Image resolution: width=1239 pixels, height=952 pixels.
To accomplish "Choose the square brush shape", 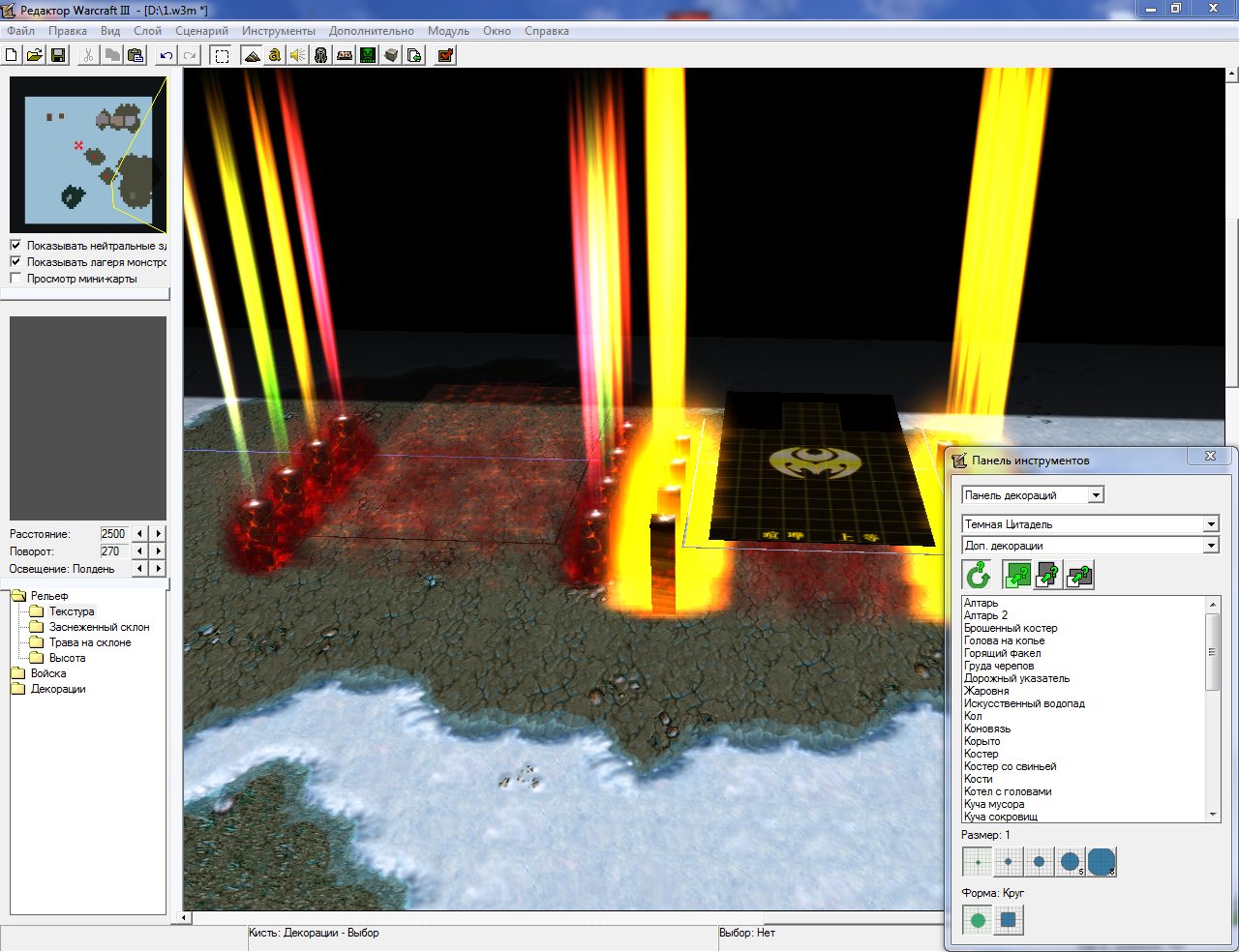I will (1009, 920).
